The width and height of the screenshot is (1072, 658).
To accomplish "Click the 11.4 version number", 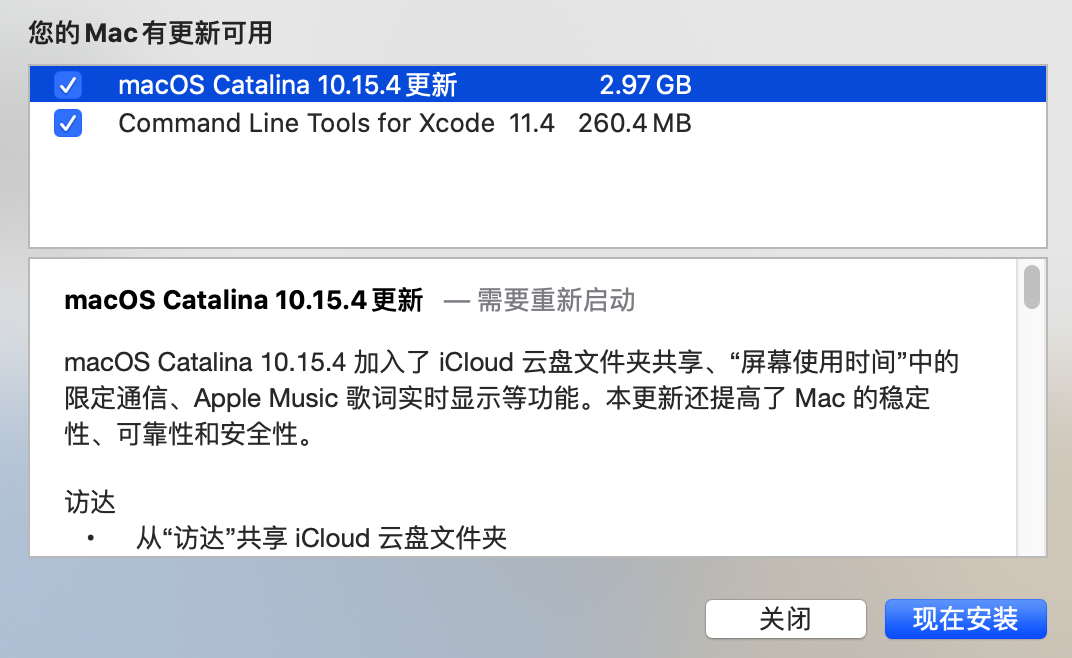I will [531, 123].
